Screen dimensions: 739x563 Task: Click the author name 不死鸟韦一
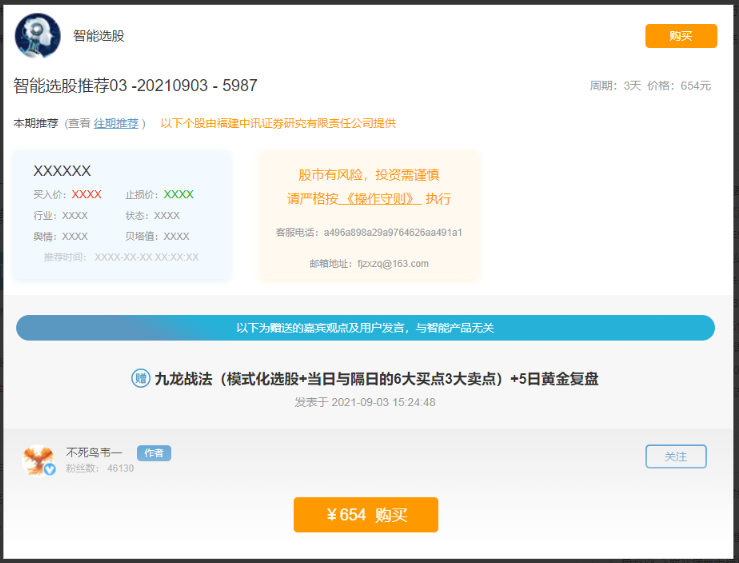click(x=94, y=452)
